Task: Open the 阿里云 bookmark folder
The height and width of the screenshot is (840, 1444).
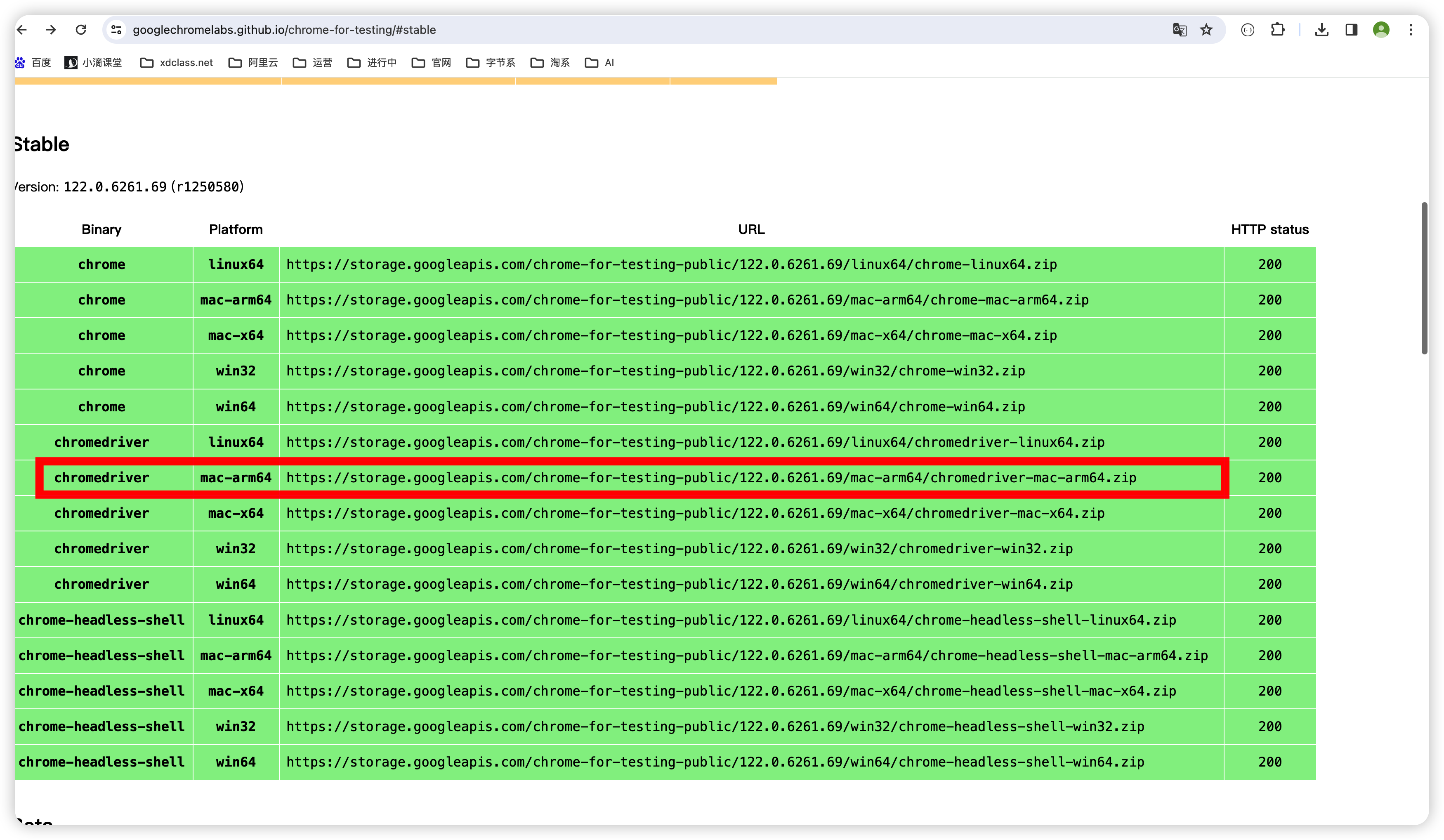Action: point(253,62)
